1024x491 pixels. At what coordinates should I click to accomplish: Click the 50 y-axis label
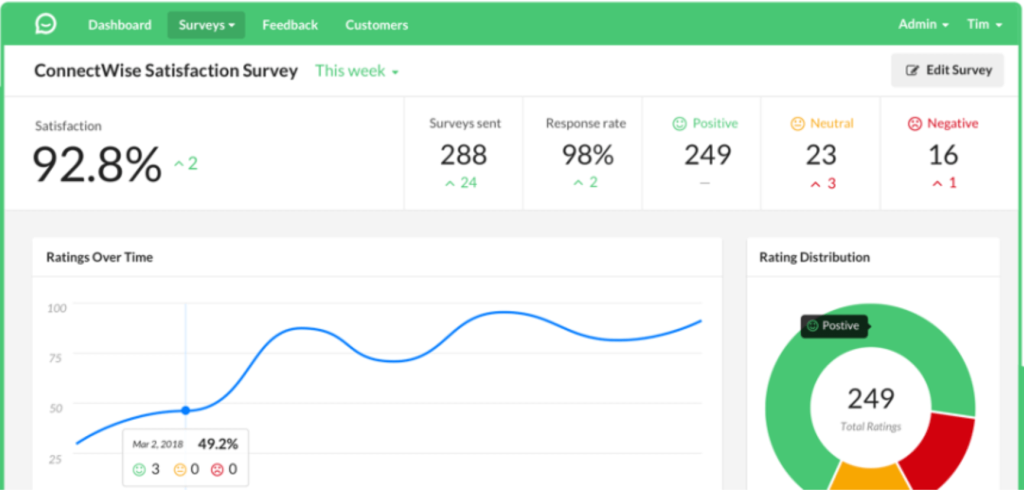(56, 409)
